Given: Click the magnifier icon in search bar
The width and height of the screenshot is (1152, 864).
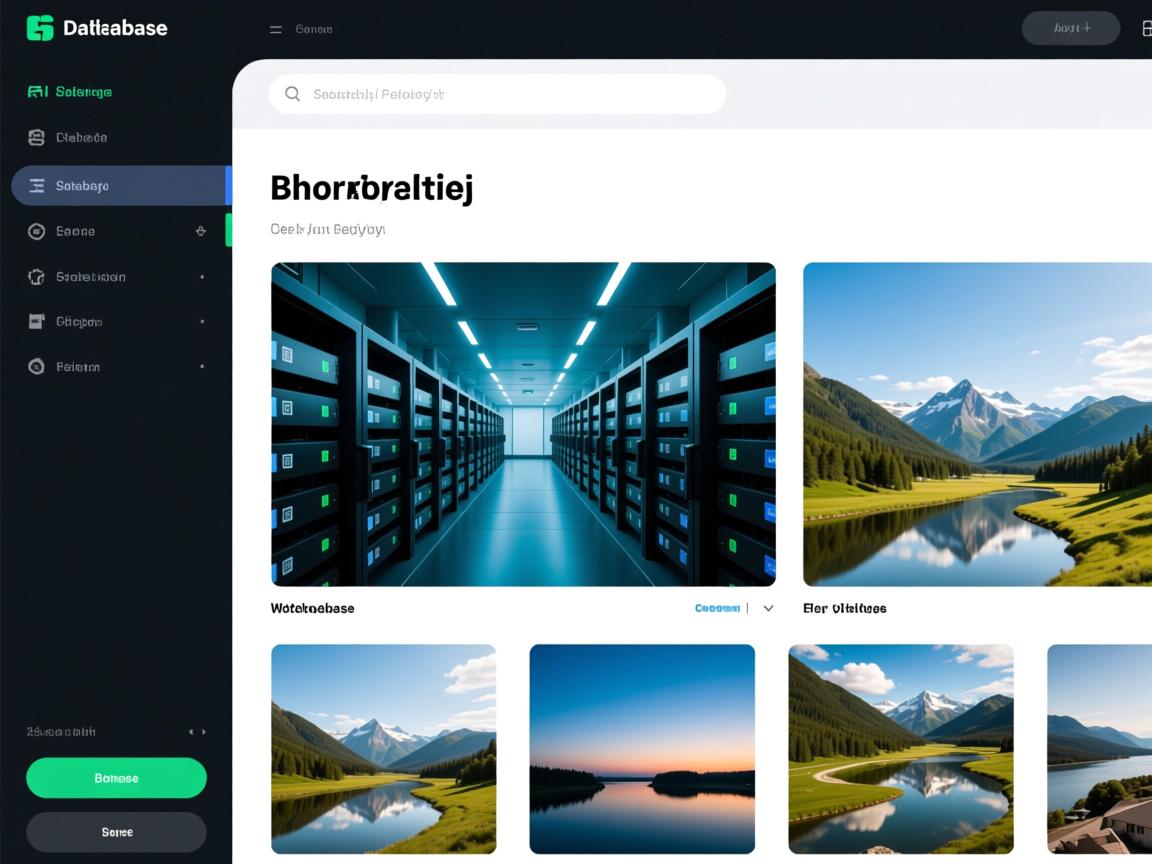Looking at the screenshot, I should [292, 94].
